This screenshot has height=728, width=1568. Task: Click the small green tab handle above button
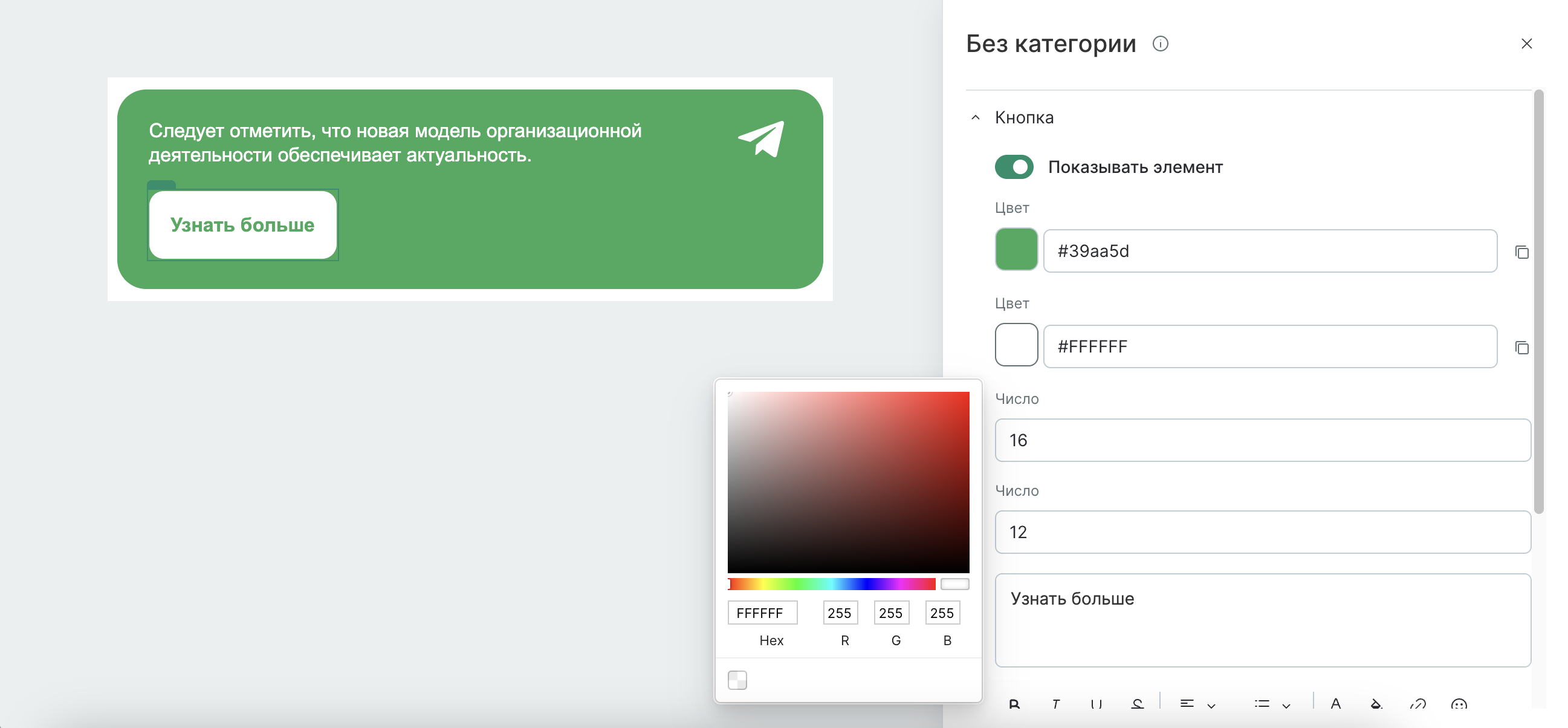(161, 184)
